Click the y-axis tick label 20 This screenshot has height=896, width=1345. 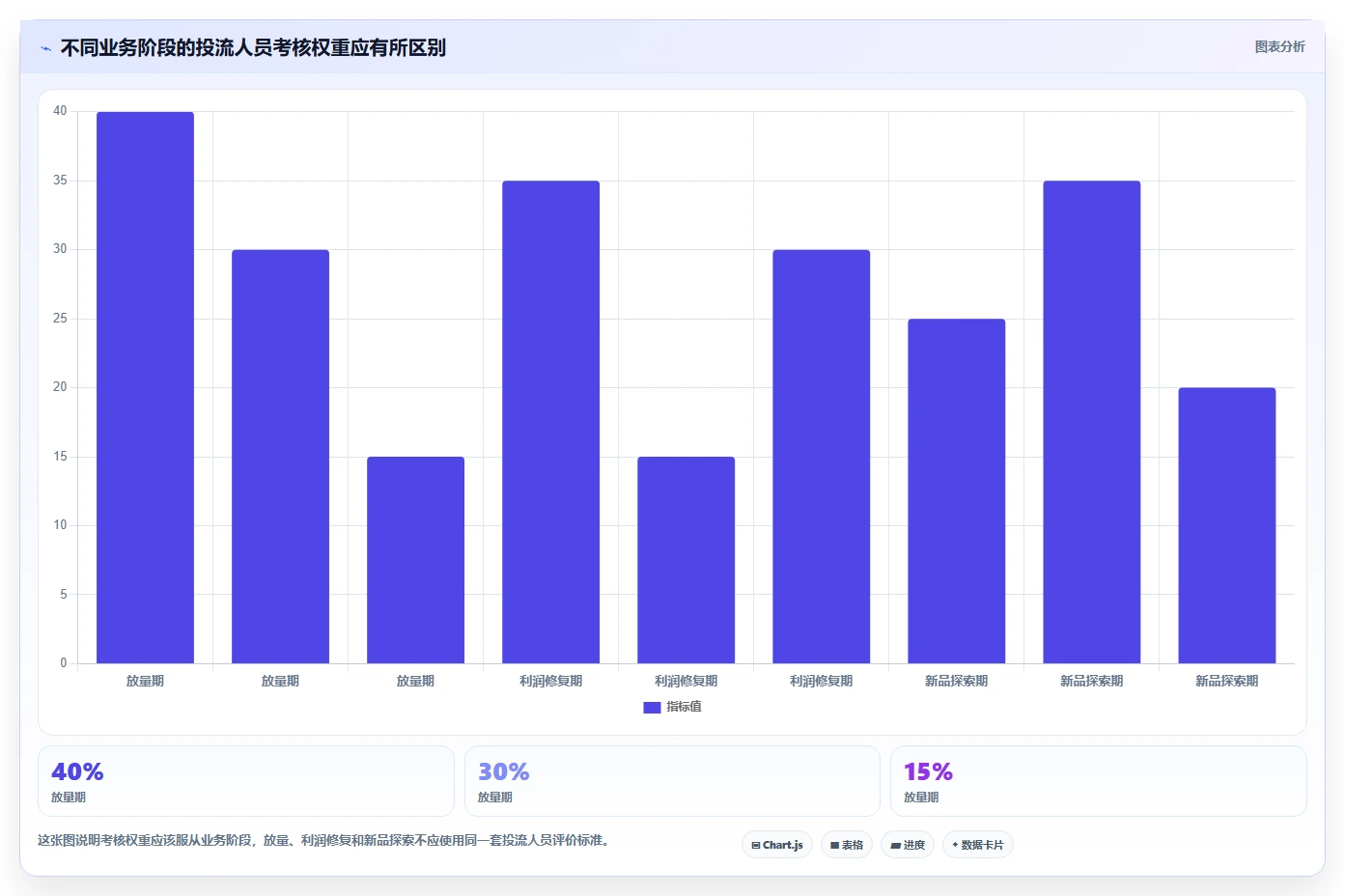coord(60,387)
